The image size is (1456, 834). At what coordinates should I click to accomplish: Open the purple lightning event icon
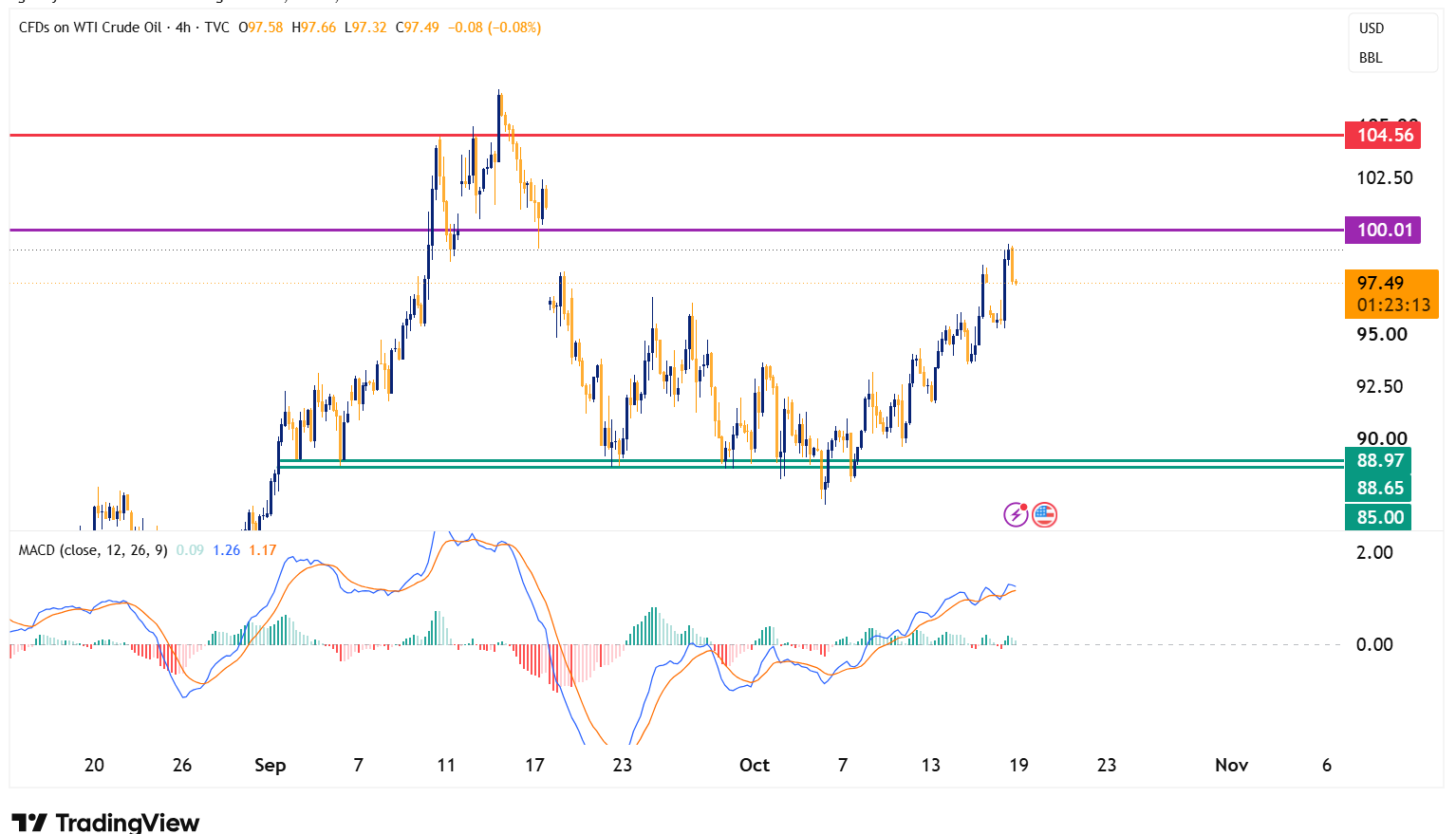point(1016,514)
